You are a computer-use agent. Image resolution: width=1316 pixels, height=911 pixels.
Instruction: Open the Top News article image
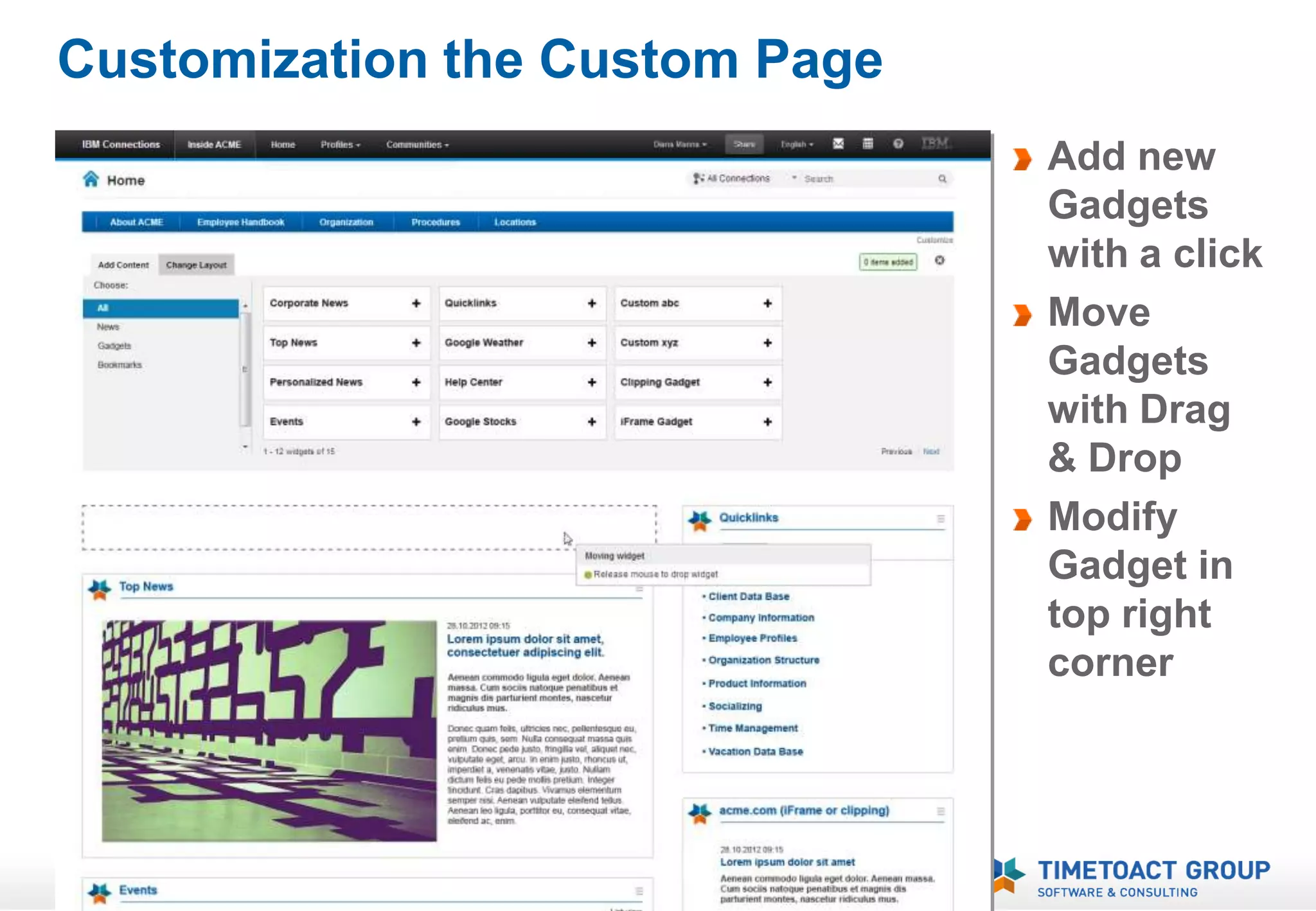[x=269, y=731]
